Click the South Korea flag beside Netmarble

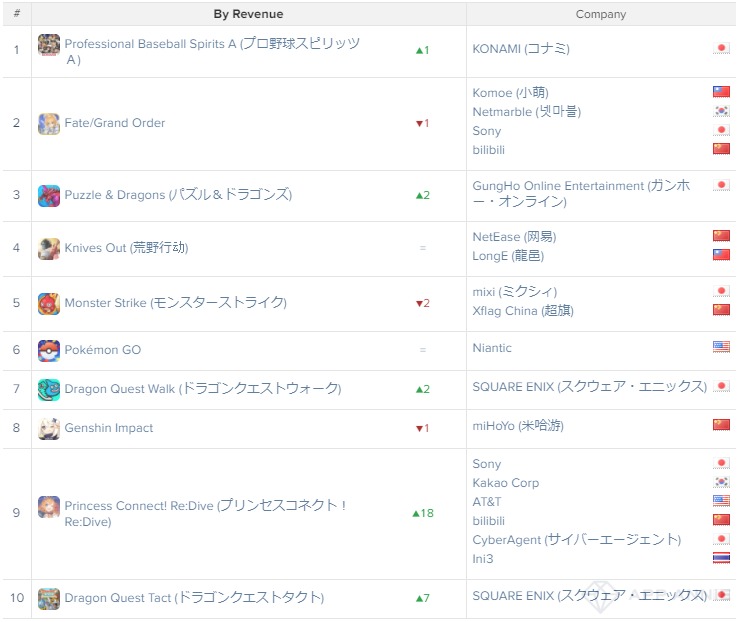click(x=721, y=111)
